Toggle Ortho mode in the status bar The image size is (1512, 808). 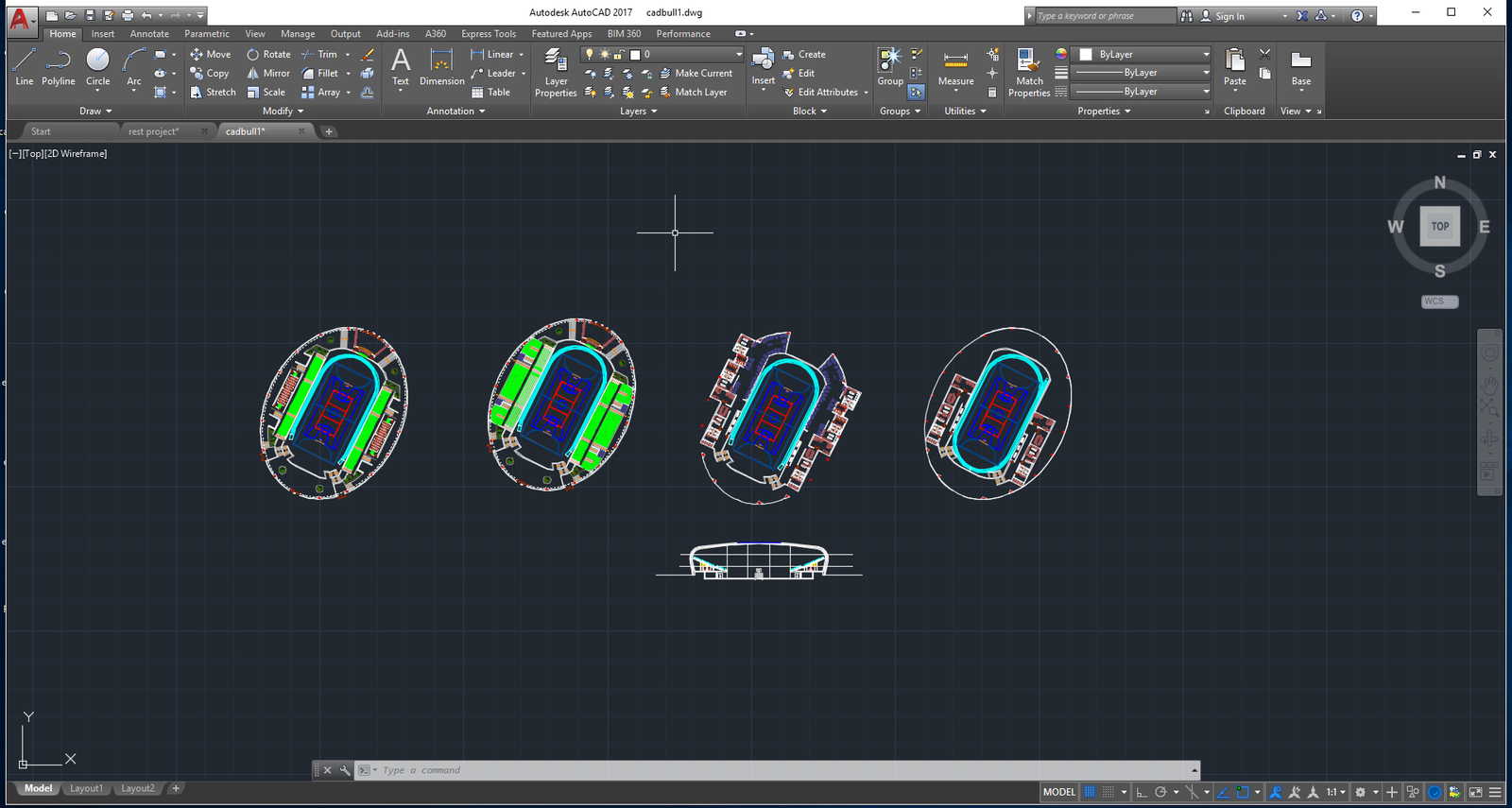click(x=1142, y=792)
